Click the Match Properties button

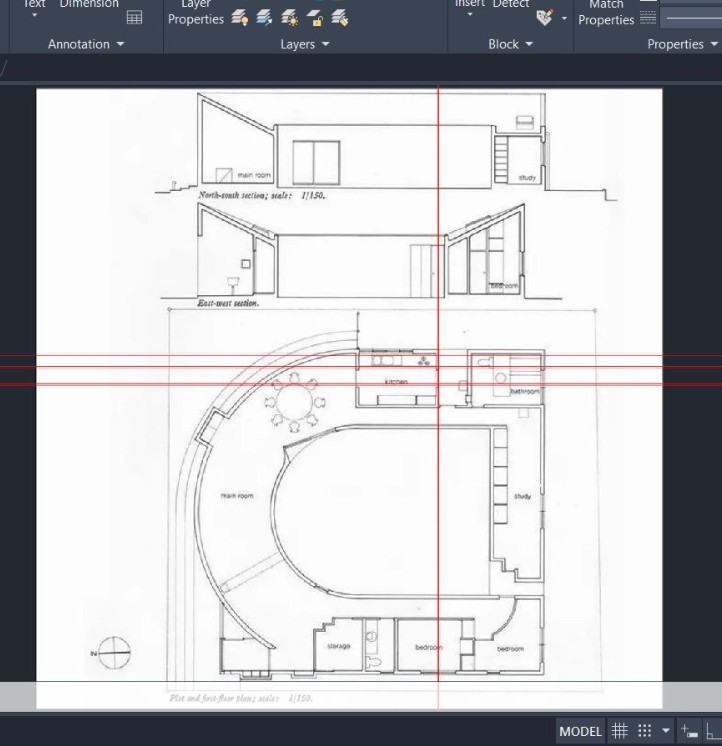click(x=606, y=13)
